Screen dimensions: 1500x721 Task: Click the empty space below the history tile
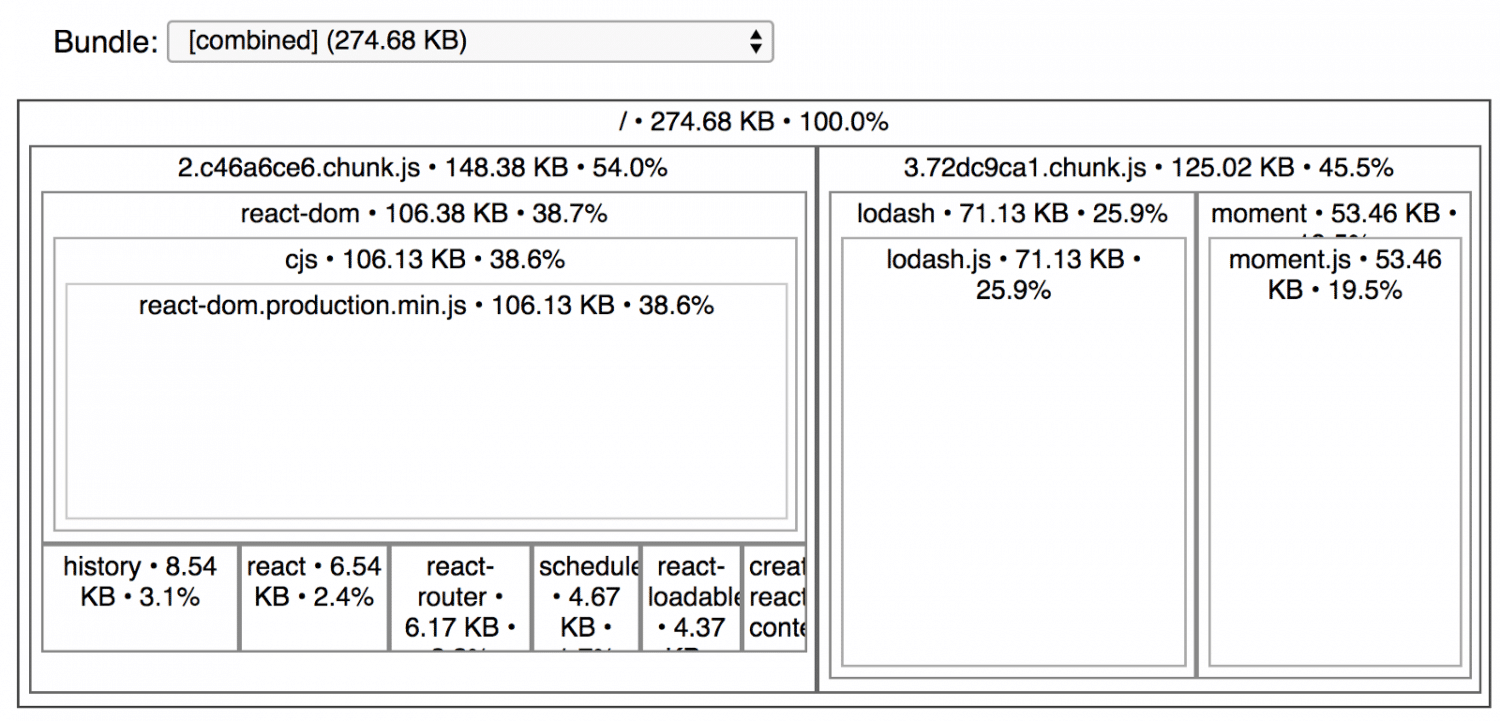(140, 671)
